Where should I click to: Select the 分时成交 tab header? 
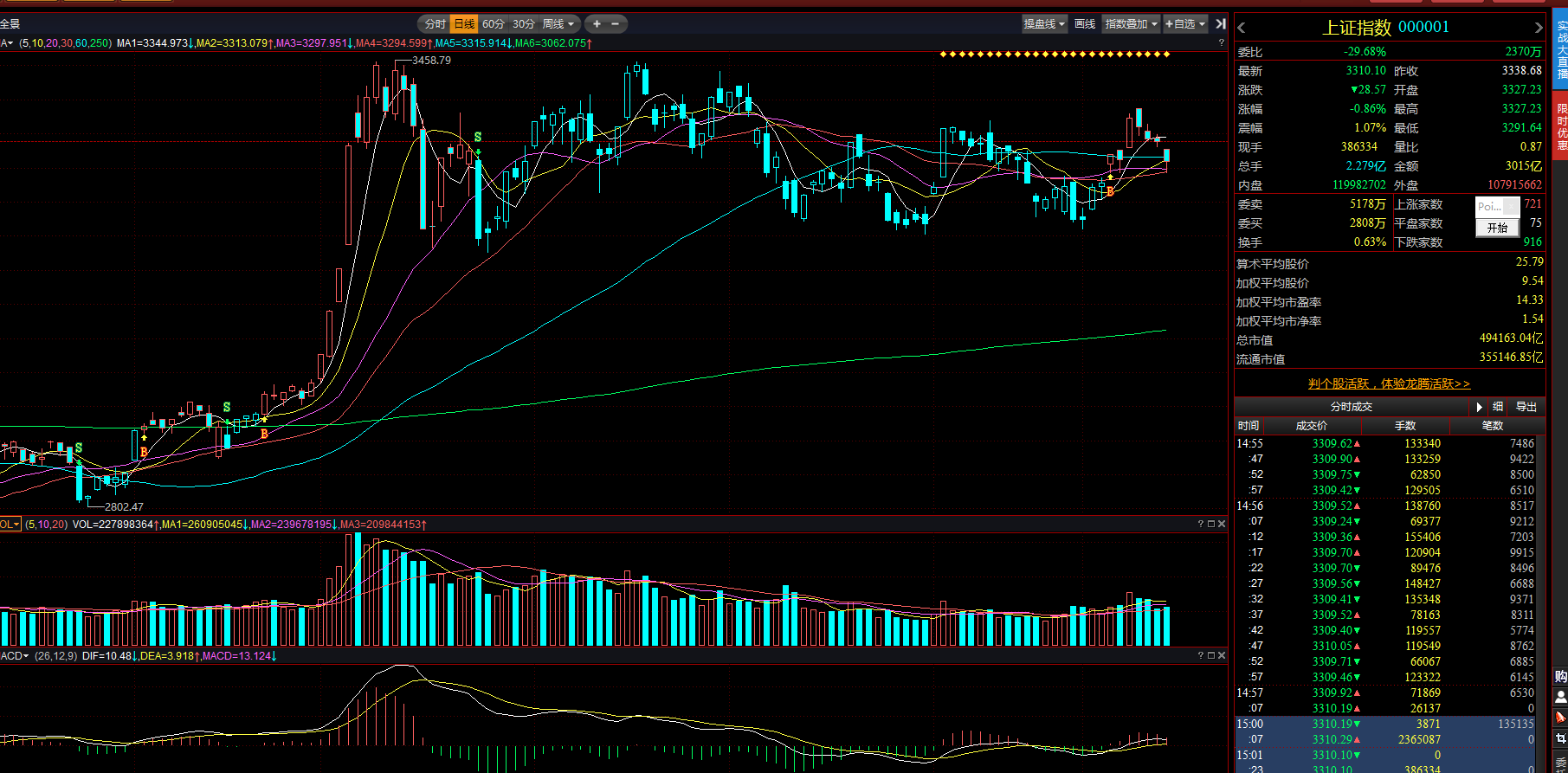[1351, 406]
